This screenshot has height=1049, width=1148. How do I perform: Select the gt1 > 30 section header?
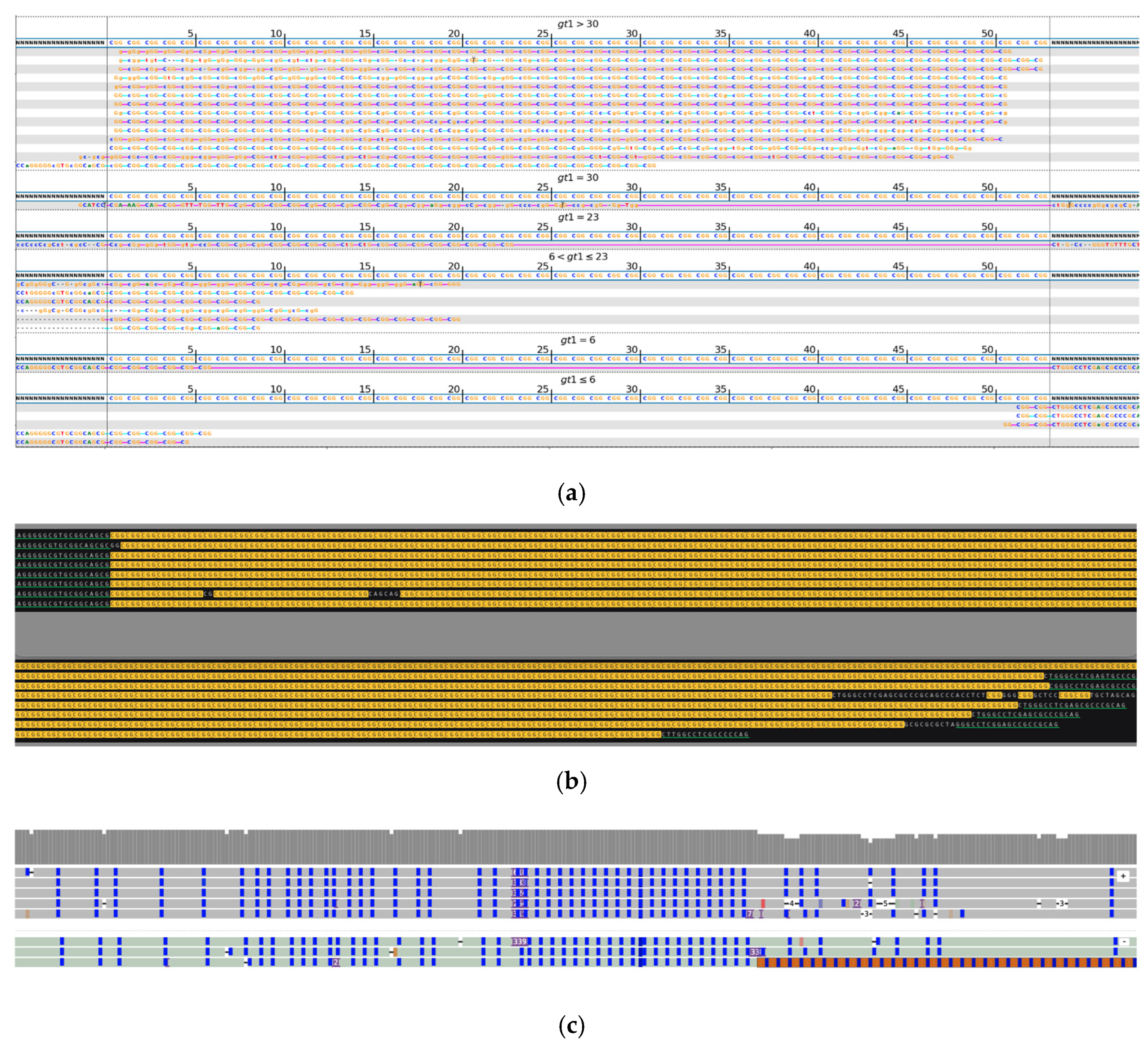(x=577, y=24)
